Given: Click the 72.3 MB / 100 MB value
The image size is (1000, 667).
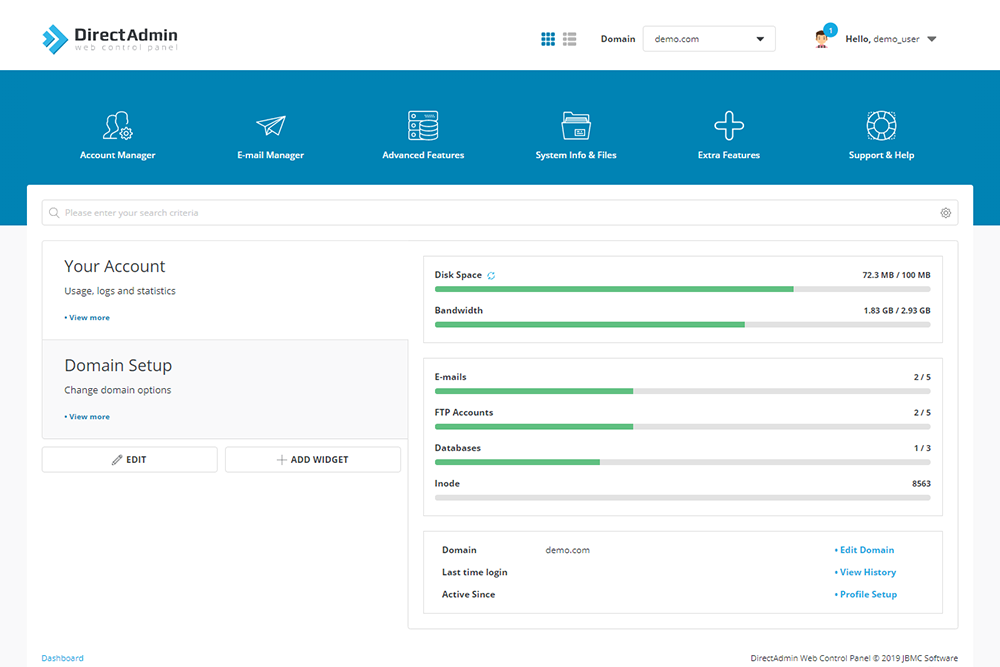Looking at the screenshot, I should [896, 275].
